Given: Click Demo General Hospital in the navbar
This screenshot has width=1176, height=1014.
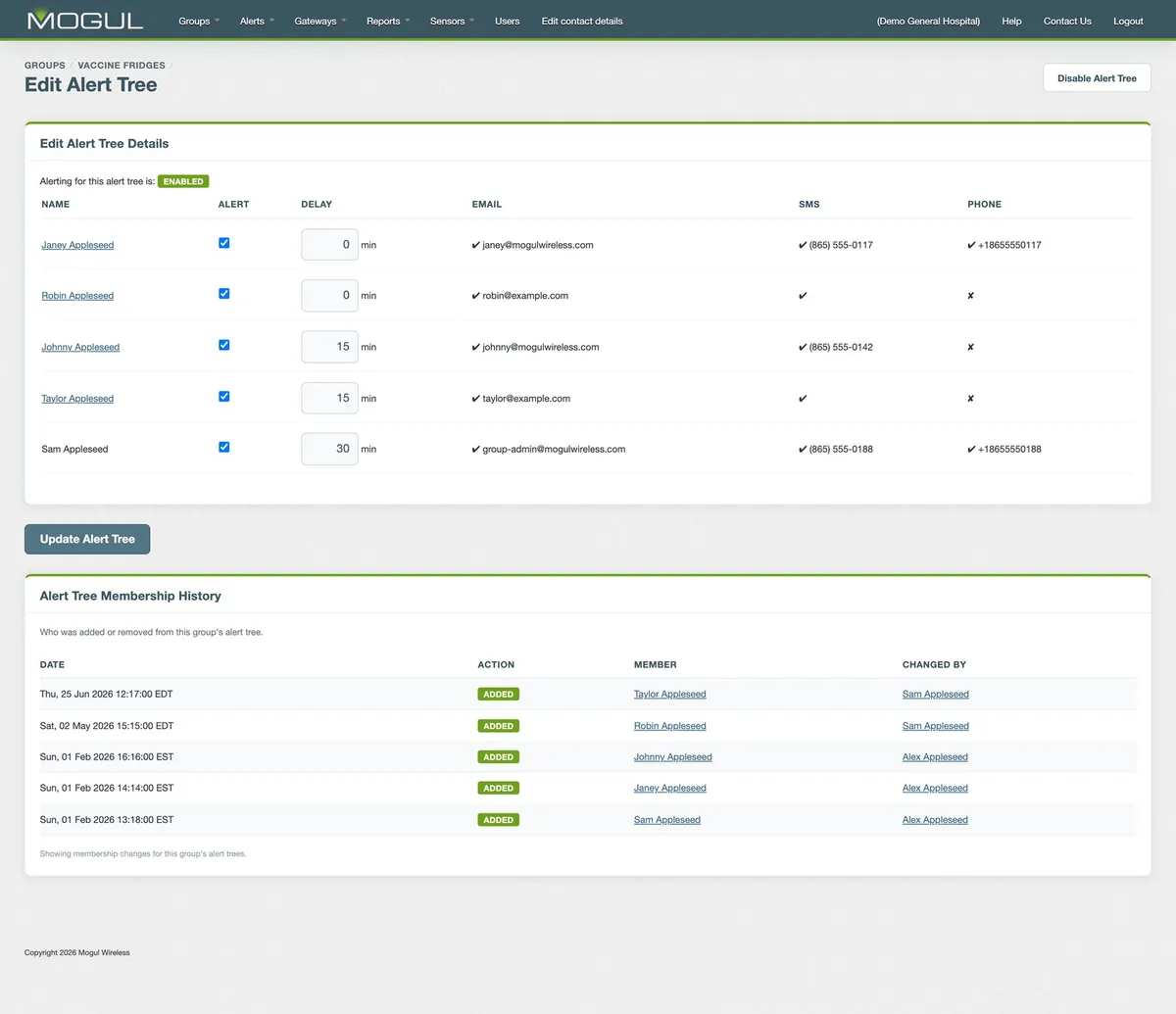Looking at the screenshot, I should tap(928, 21).
